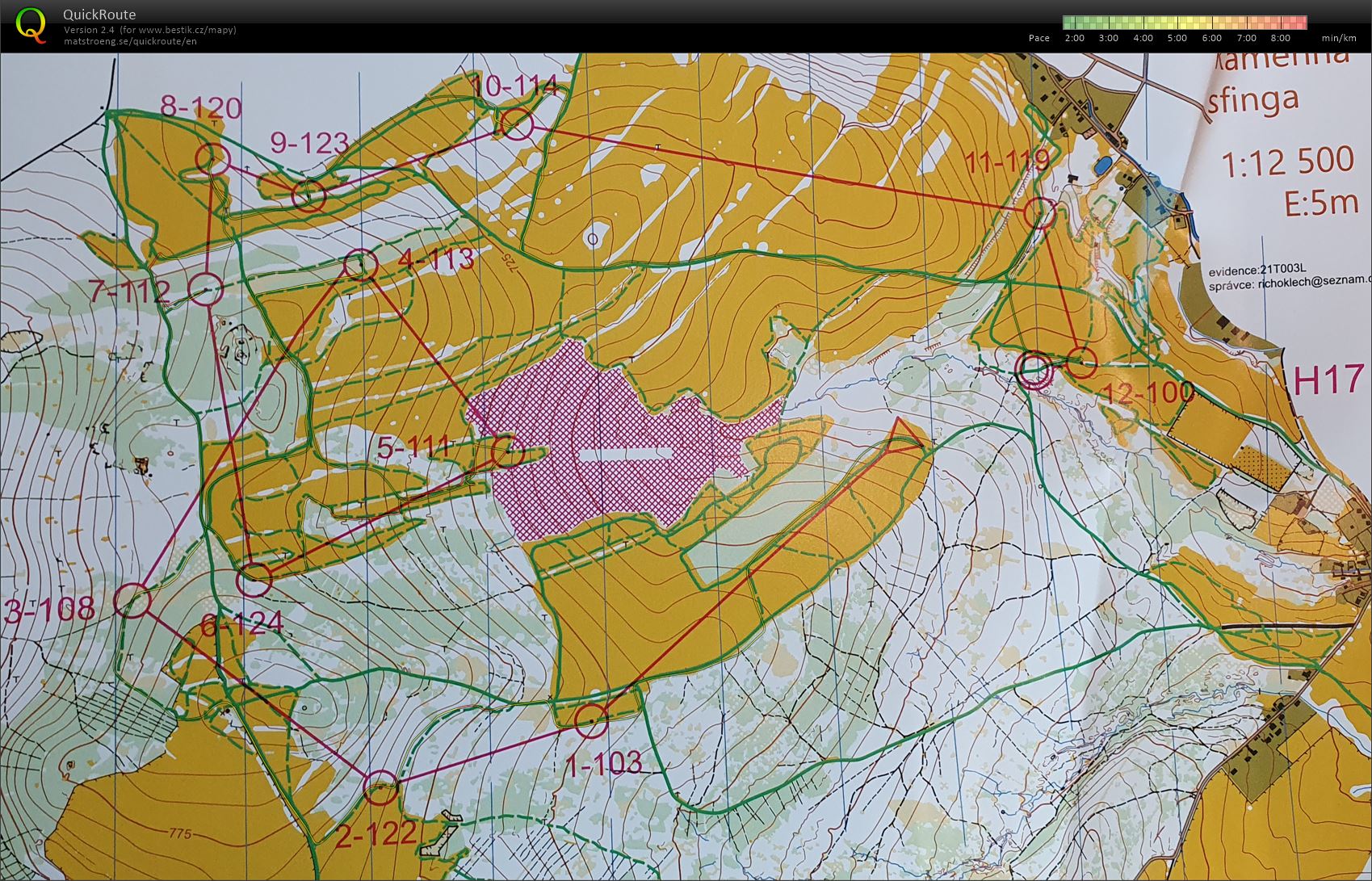This screenshot has height=881, width=1372.
Task: Click the 6-124 control label
Action: click(241, 623)
